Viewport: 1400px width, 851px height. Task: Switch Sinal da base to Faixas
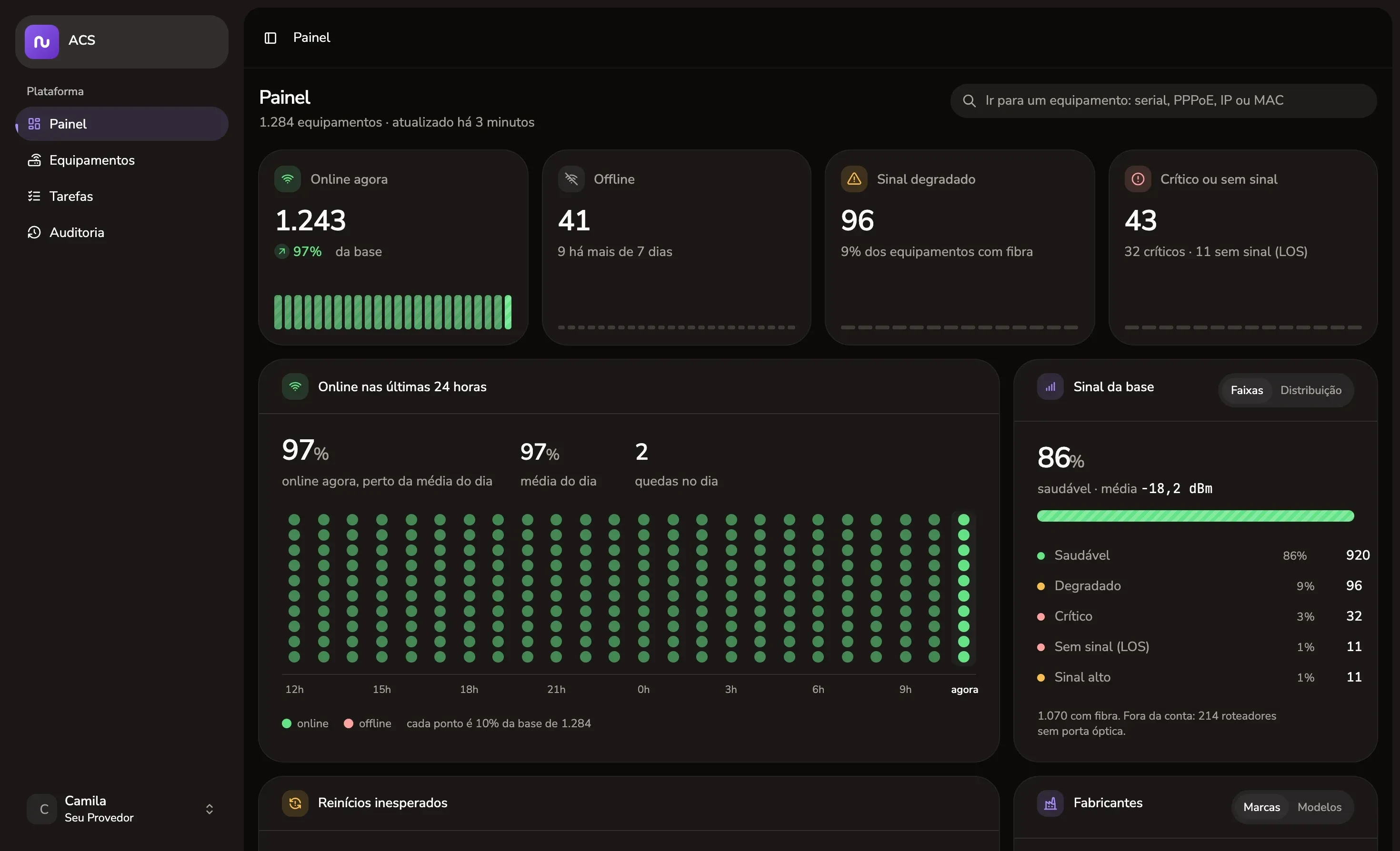[x=1247, y=390]
